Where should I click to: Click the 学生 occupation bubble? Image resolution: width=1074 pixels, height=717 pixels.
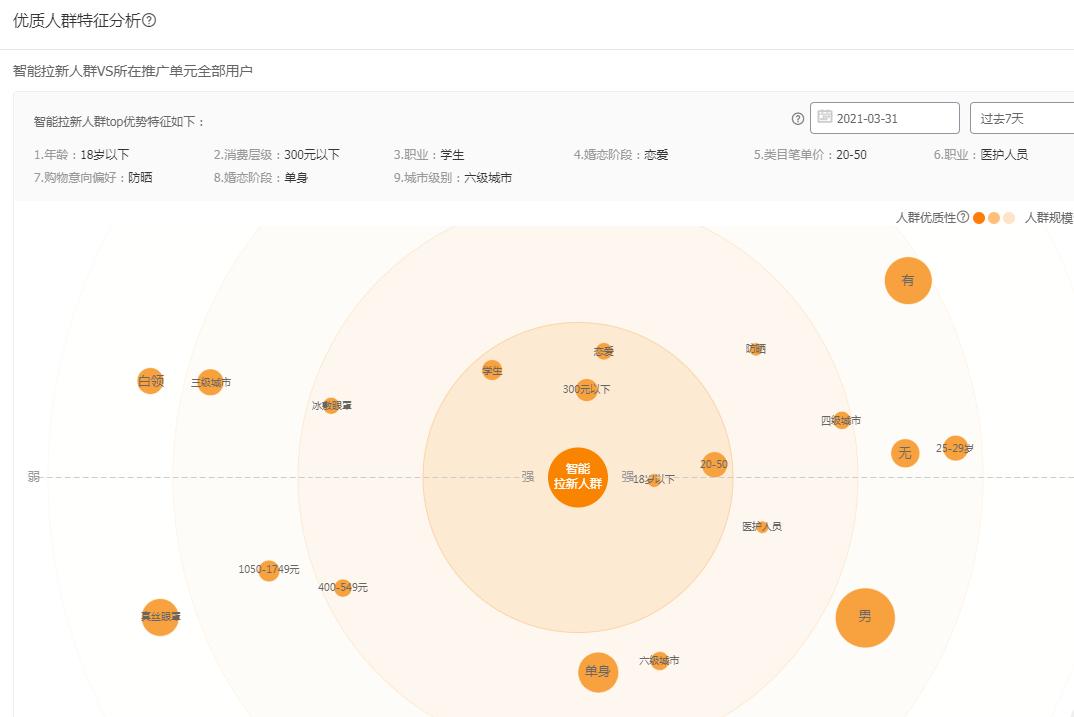click(492, 370)
